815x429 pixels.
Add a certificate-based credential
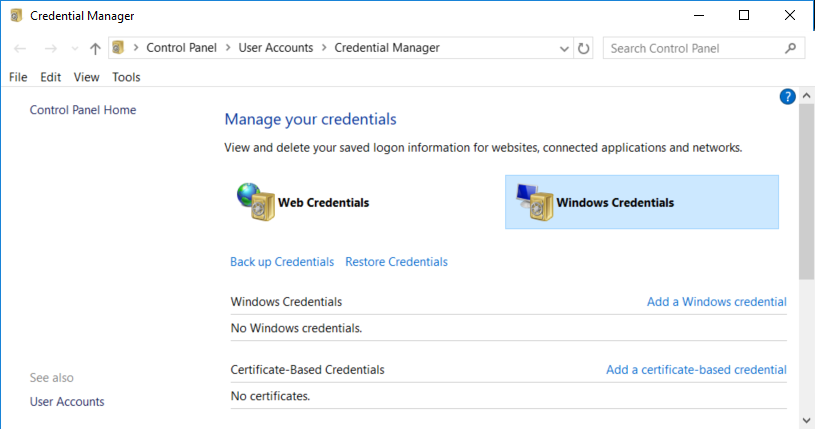tap(696, 370)
